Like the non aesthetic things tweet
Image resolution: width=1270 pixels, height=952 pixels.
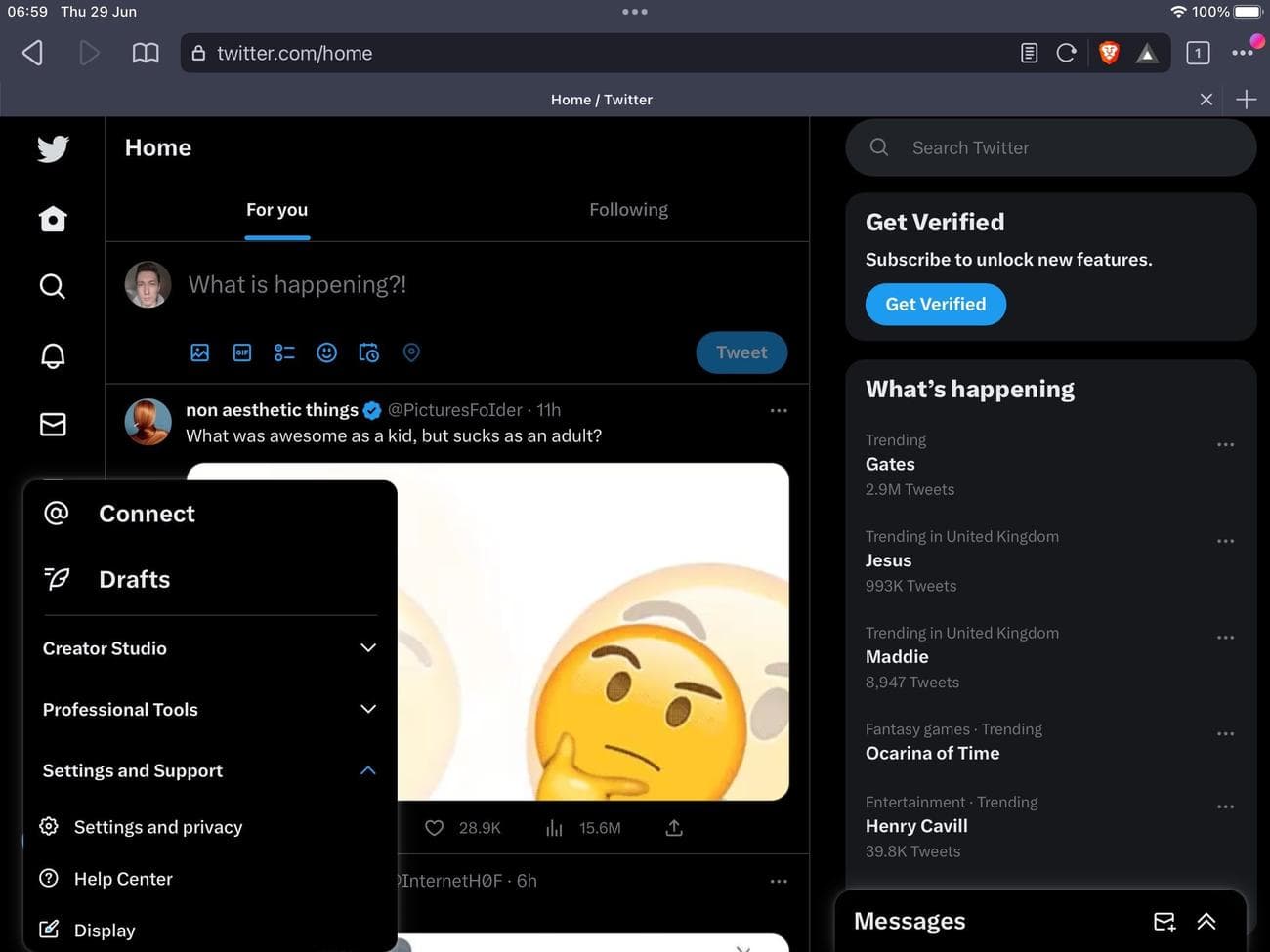(435, 828)
